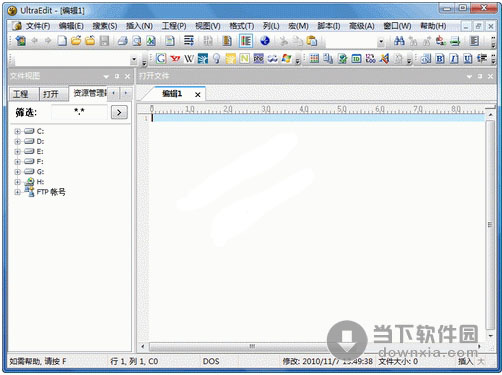Paste from clipboard icon in main toolbar
This screenshot has width=502, height=375.
pos(312,41)
